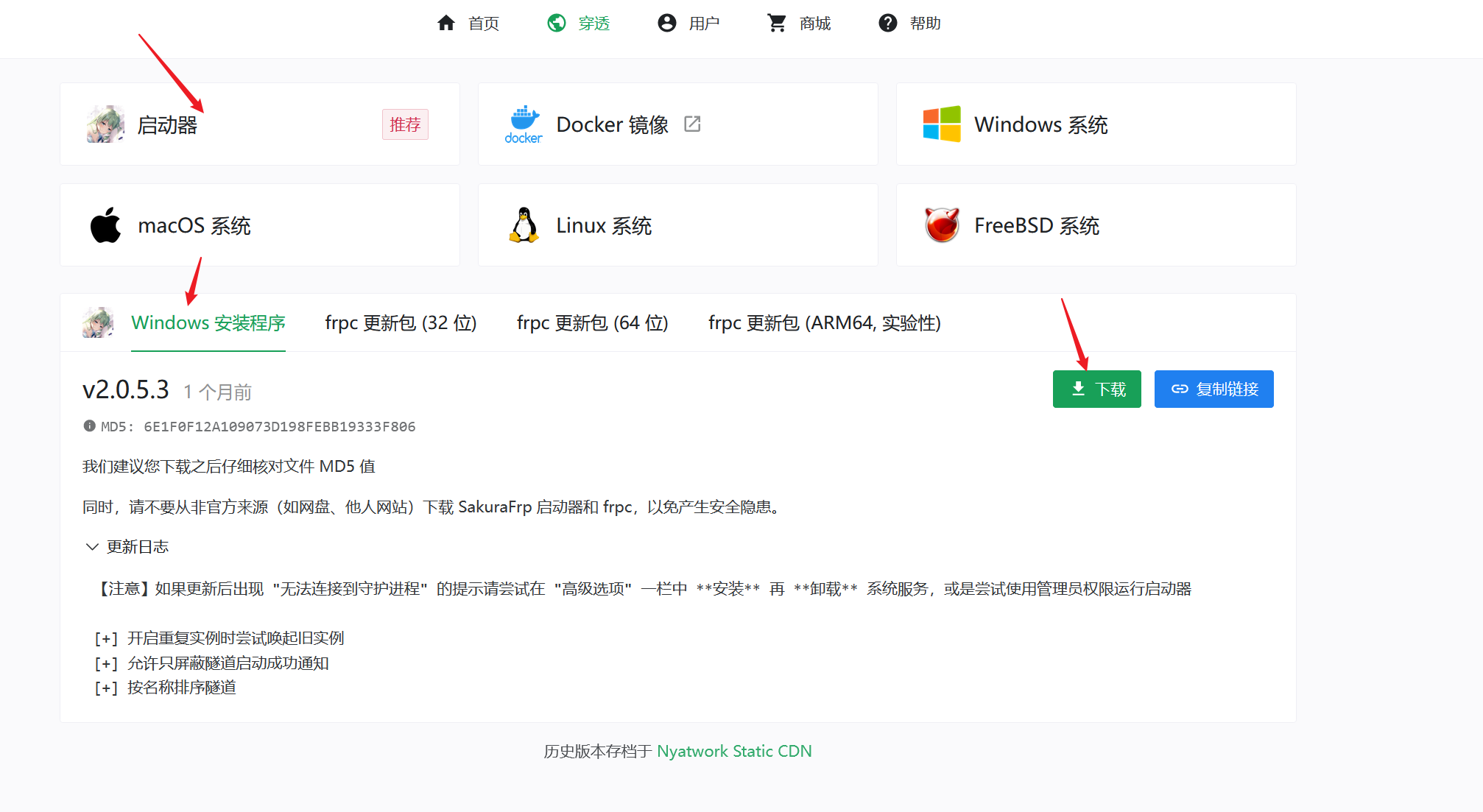Click the user account icon

pos(667,23)
